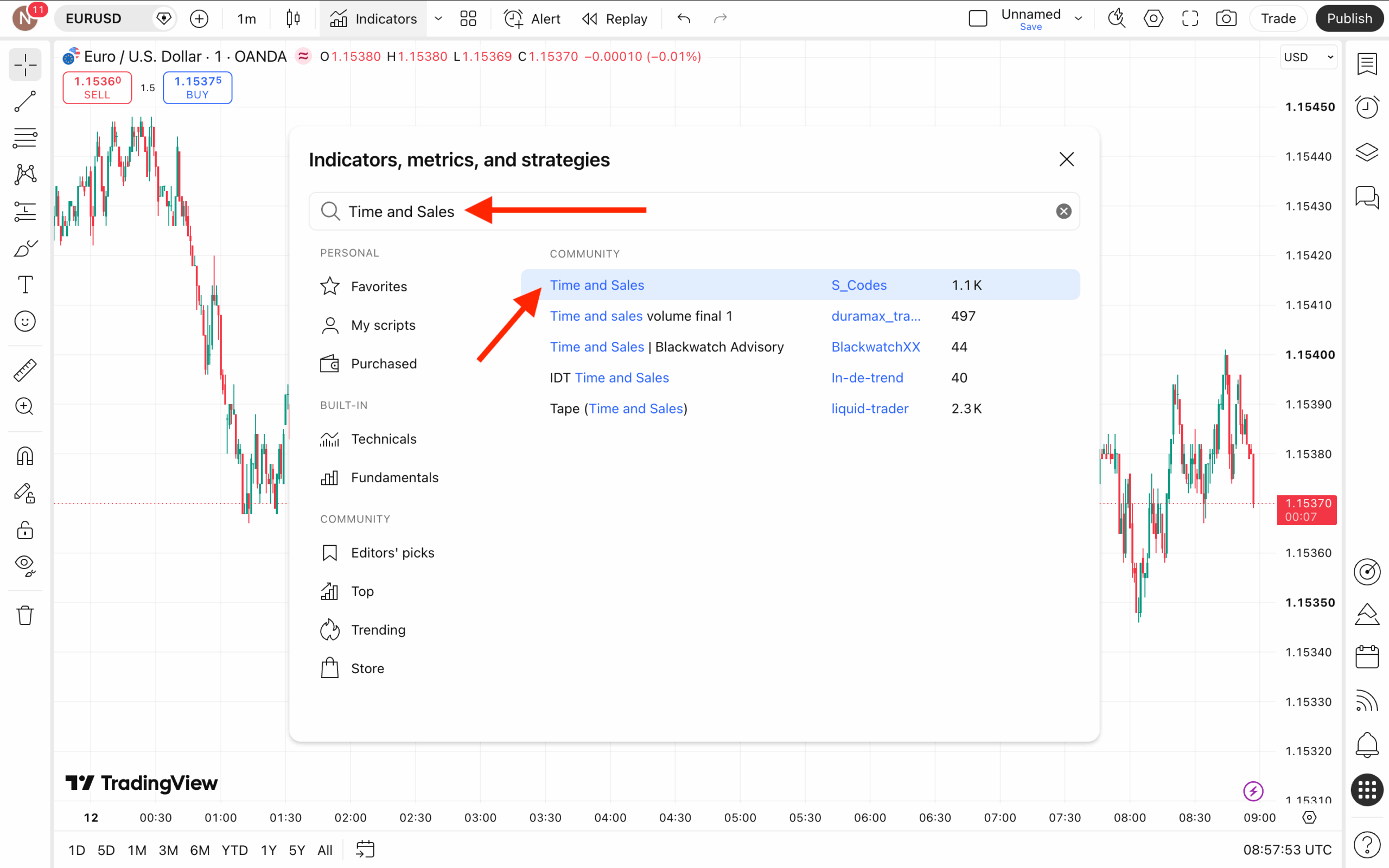Select the Text annotation tool
The width and height of the screenshot is (1389, 868).
(x=24, y=285)
